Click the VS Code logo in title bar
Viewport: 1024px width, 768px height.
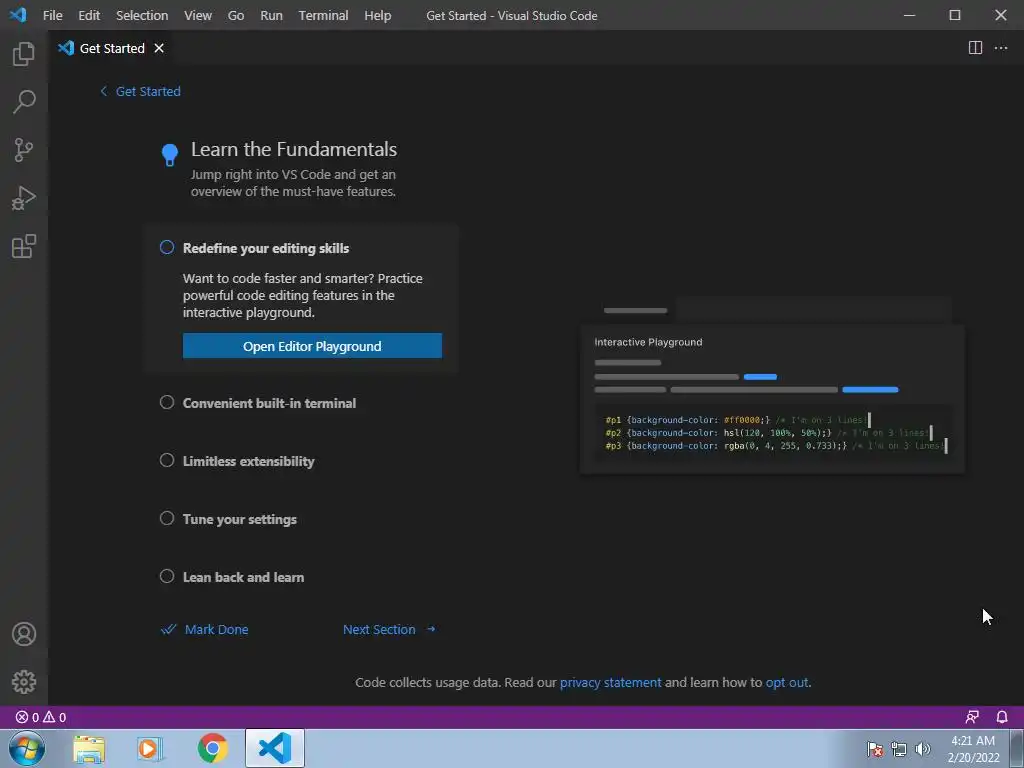point(18,15)
